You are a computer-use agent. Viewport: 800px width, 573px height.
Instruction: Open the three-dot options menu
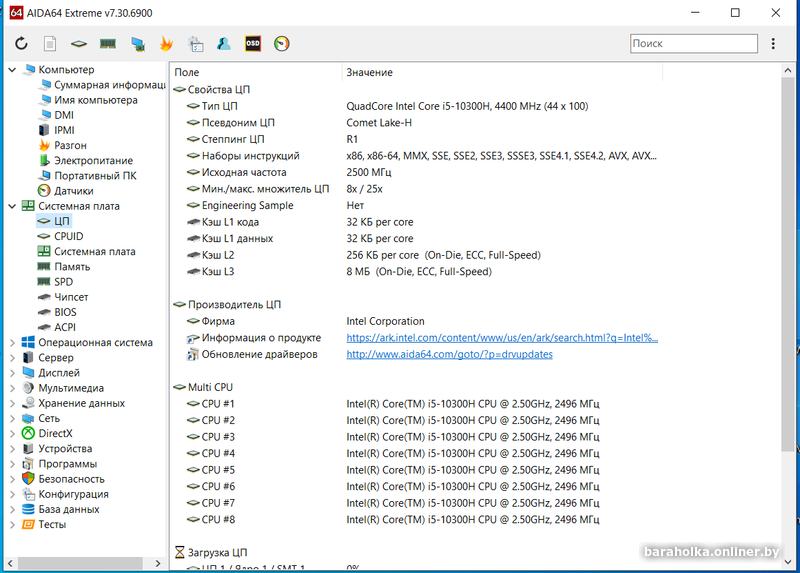773,43
